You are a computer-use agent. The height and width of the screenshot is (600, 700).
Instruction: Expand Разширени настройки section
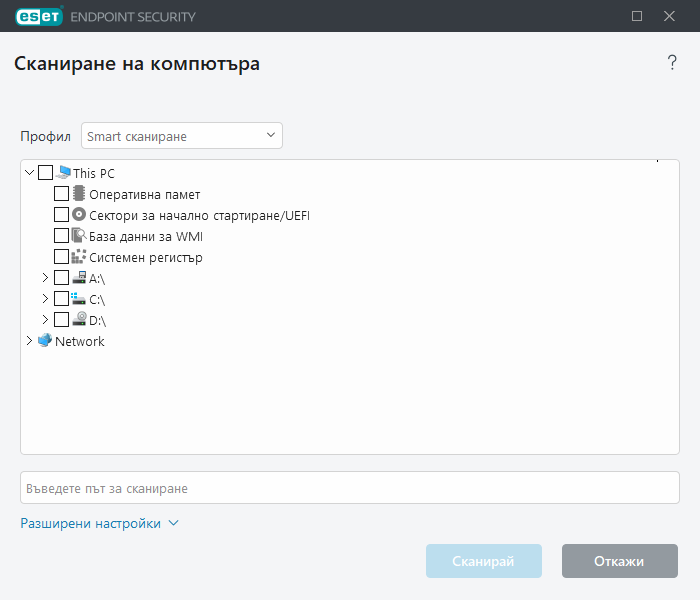pyautogui.click(x=99, y=523)
